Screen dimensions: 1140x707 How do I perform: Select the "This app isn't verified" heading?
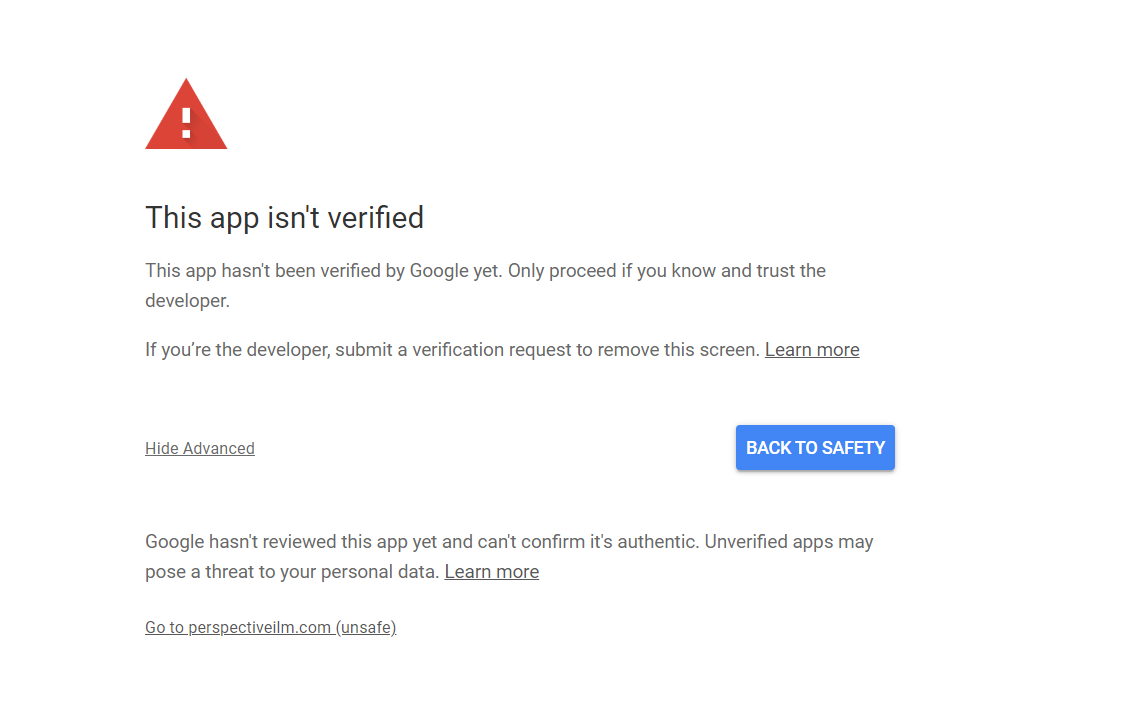[x=284, y=217]
